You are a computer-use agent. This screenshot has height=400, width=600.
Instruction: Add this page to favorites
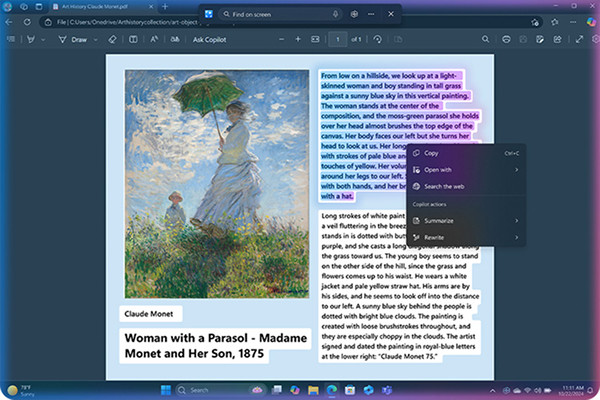[x=535, y=22]
